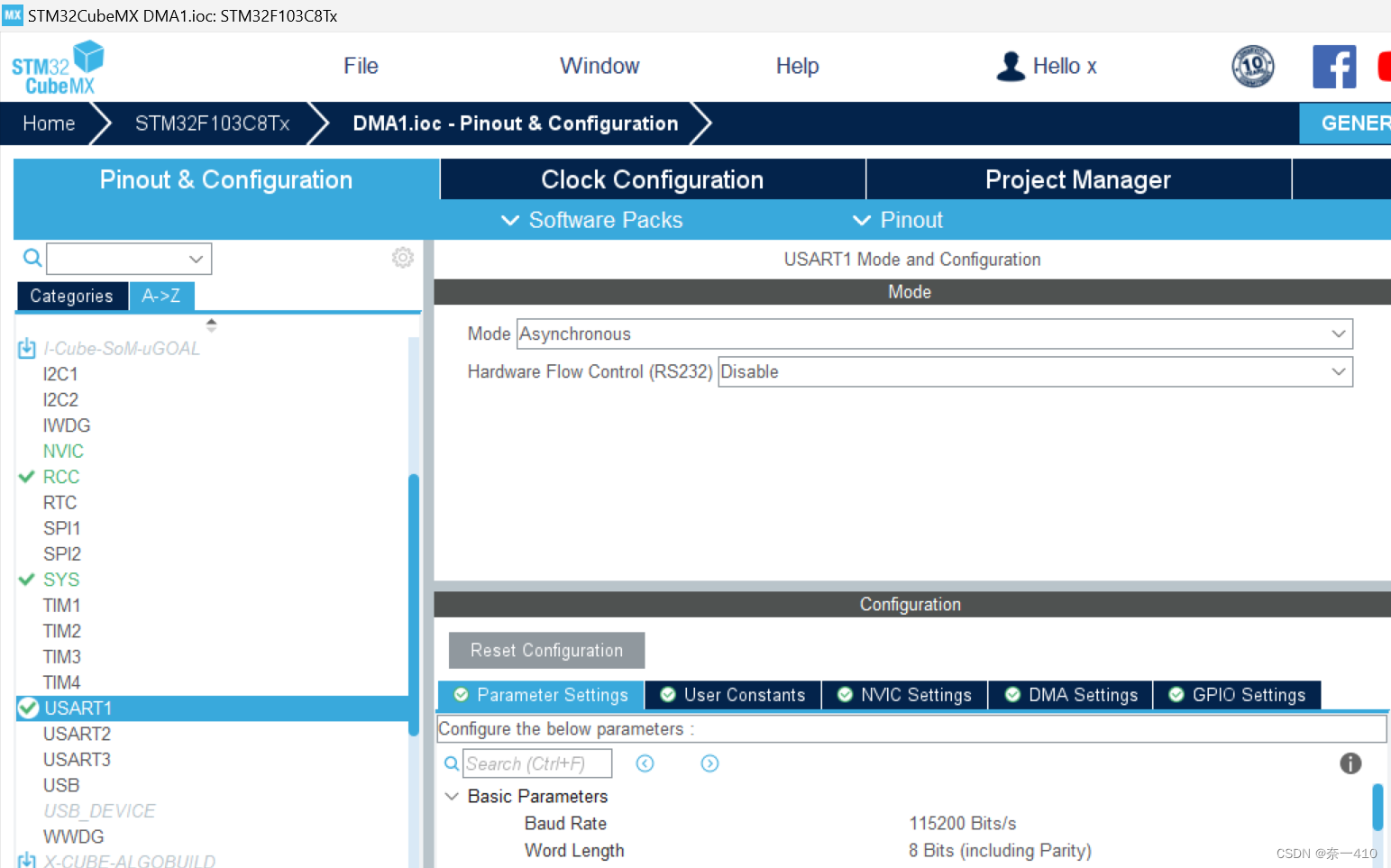Select SYS in the peripheral list
This screenshot has height=868, width=1391.
tap(61, 579)
